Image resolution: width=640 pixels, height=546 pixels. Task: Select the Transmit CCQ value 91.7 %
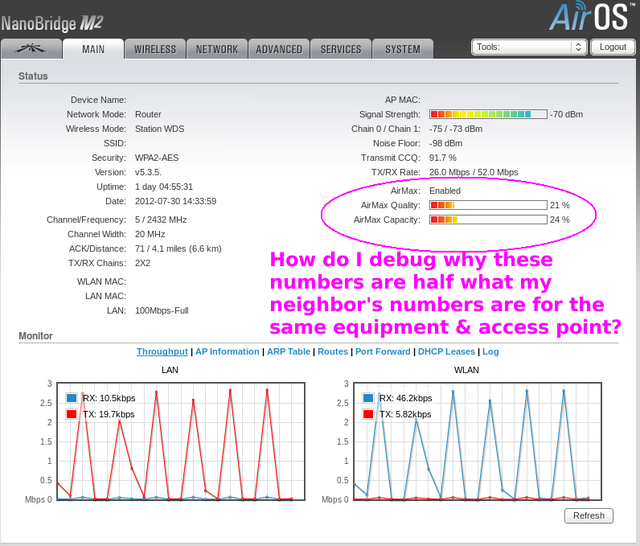[x=443, y=158]
